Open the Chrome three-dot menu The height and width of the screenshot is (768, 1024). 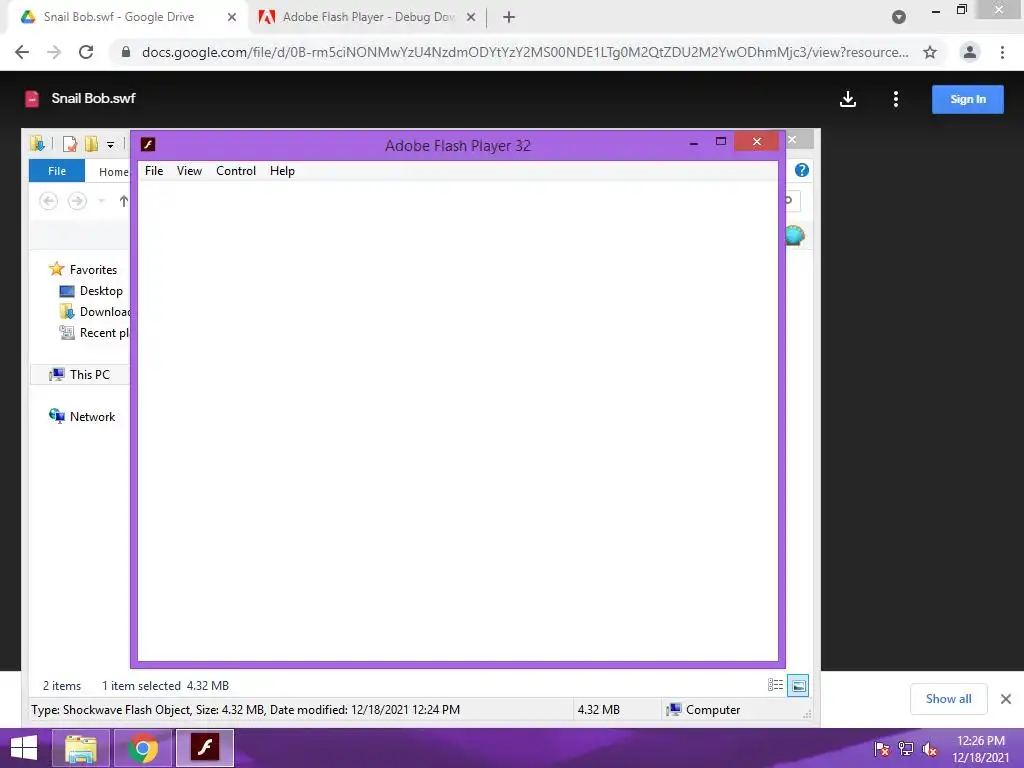pyautogui.click(x=1002, y=52)
